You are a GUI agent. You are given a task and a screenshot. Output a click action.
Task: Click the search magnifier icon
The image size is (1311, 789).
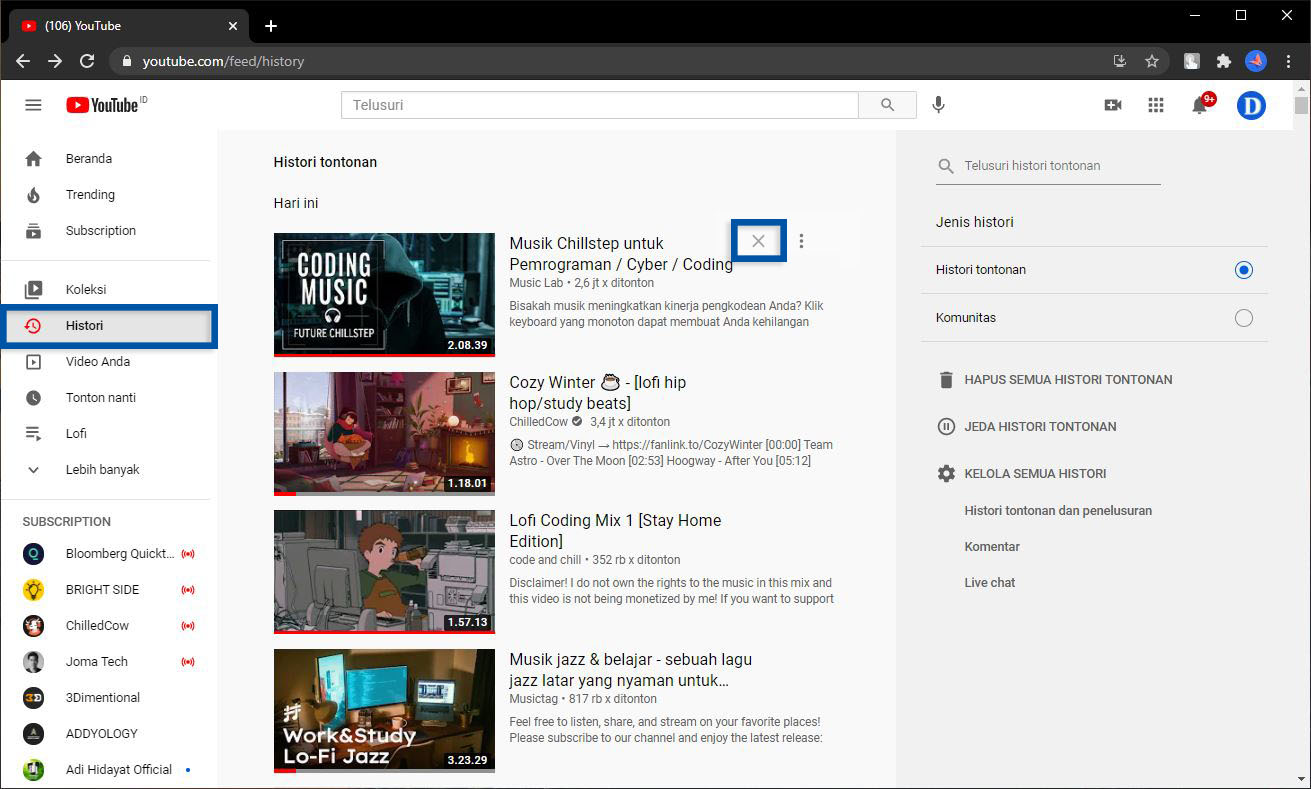tap(887, 104)
